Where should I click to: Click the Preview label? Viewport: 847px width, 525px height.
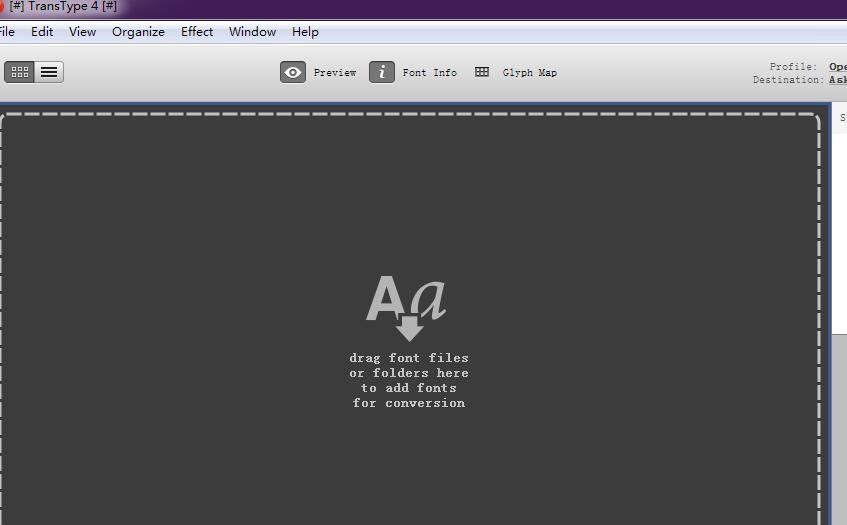[335, 72]
